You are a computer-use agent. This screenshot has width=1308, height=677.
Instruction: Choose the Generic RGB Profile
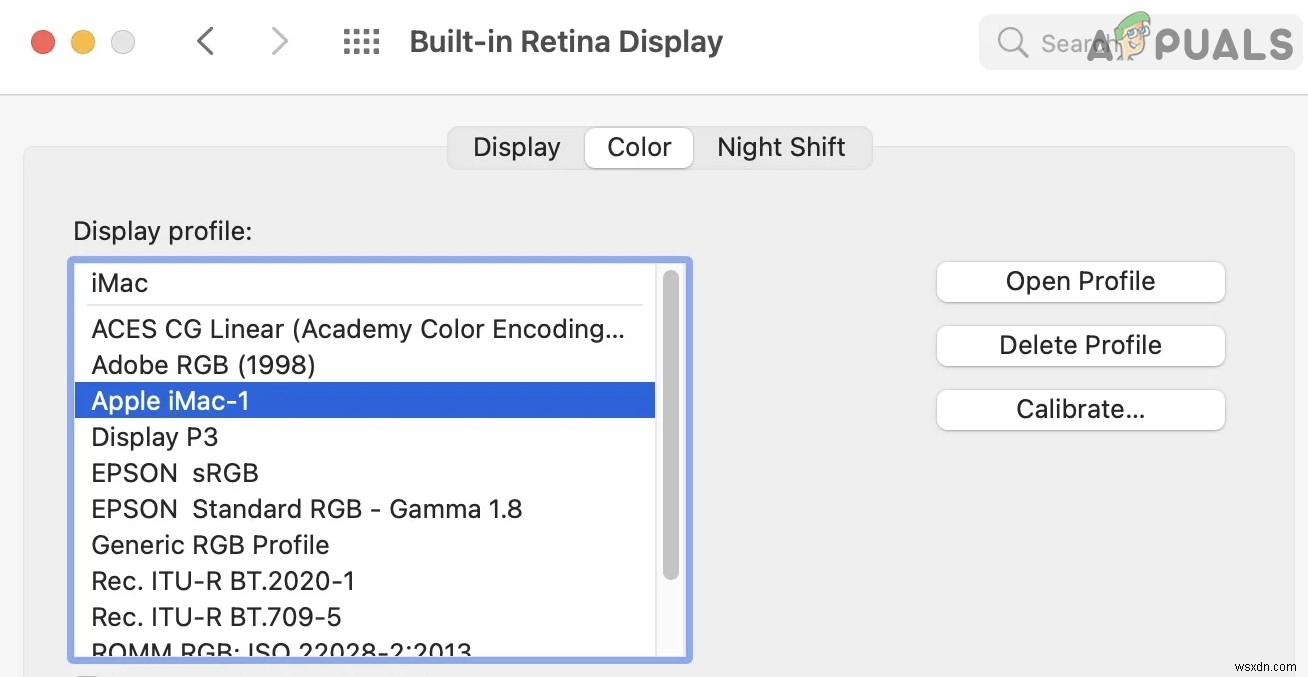(x=210, y=545)
